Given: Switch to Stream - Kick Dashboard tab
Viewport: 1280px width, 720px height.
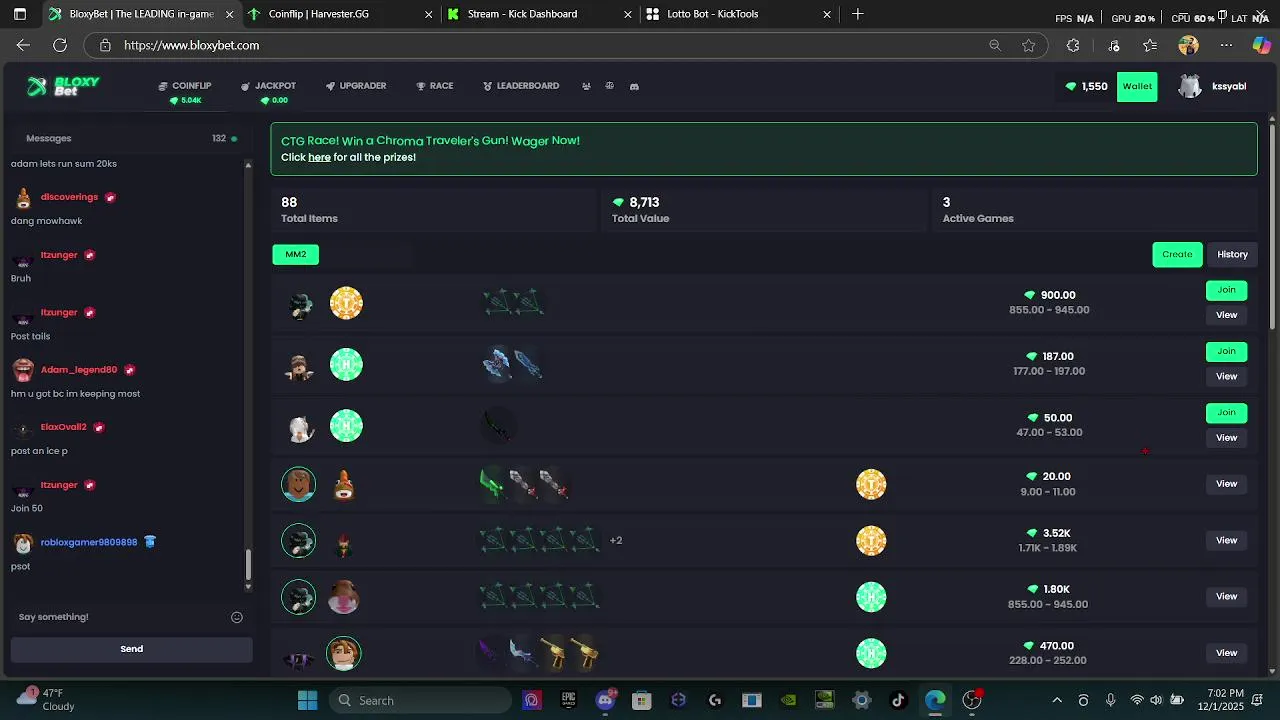Looking at the screenshot, I should coord(539,14).
